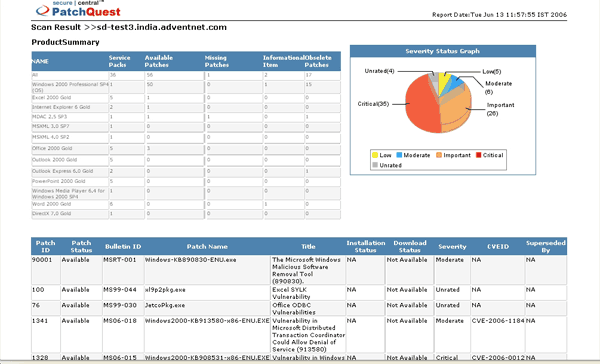Click the Severity column header
The width and height of the screenshot is (600, 364).
(452, 246)
